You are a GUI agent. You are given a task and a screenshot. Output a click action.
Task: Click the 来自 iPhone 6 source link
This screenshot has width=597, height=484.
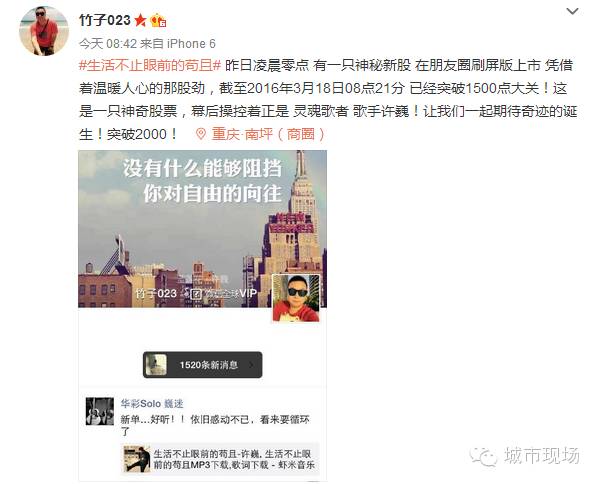point(178,44)
